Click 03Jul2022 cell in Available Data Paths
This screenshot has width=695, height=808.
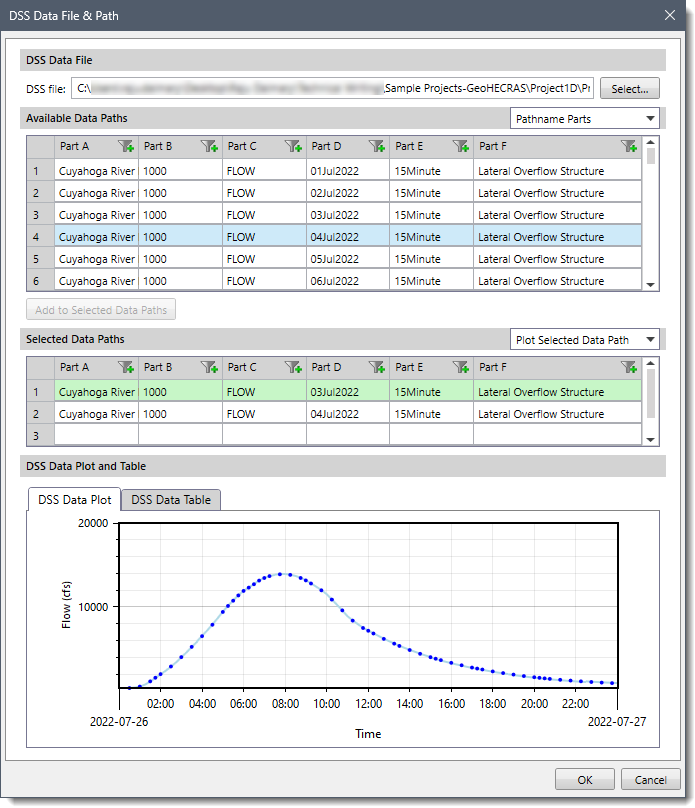tap(348, 215)
